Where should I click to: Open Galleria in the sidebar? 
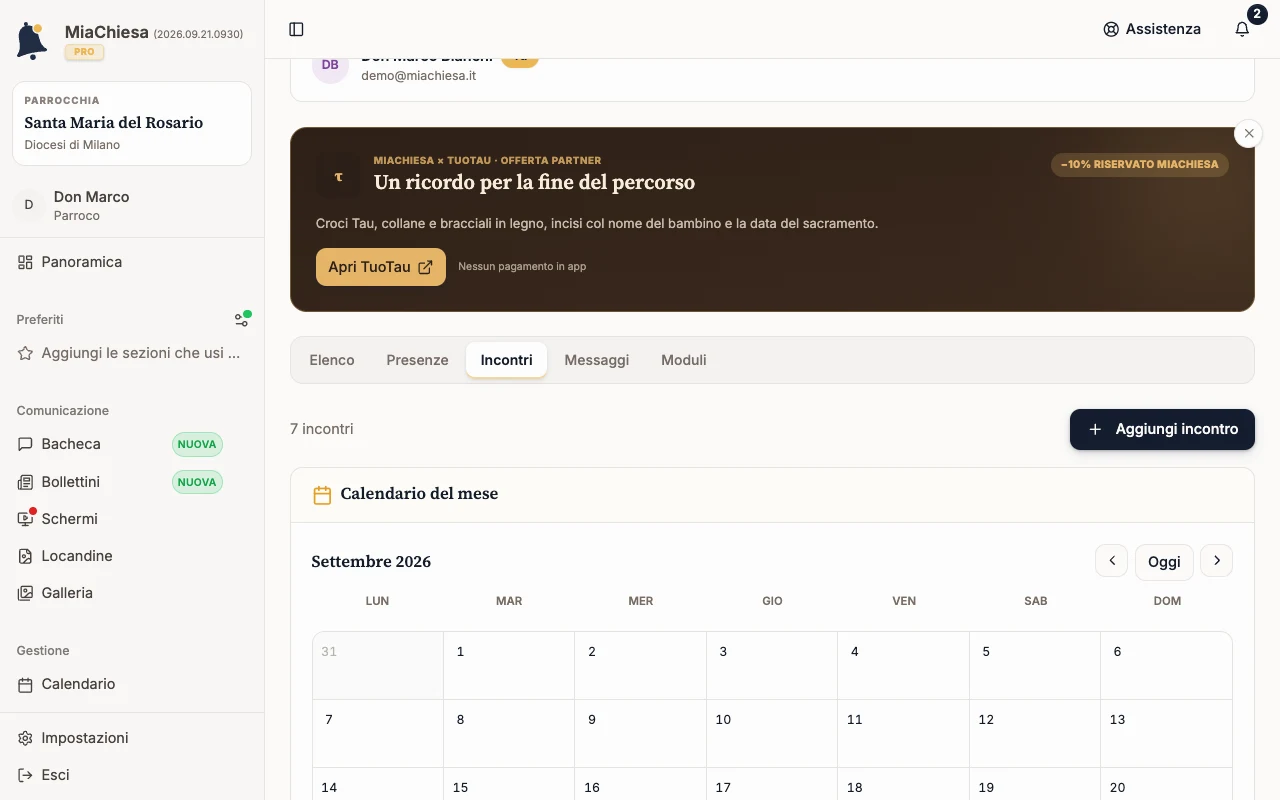click(132, 593)
